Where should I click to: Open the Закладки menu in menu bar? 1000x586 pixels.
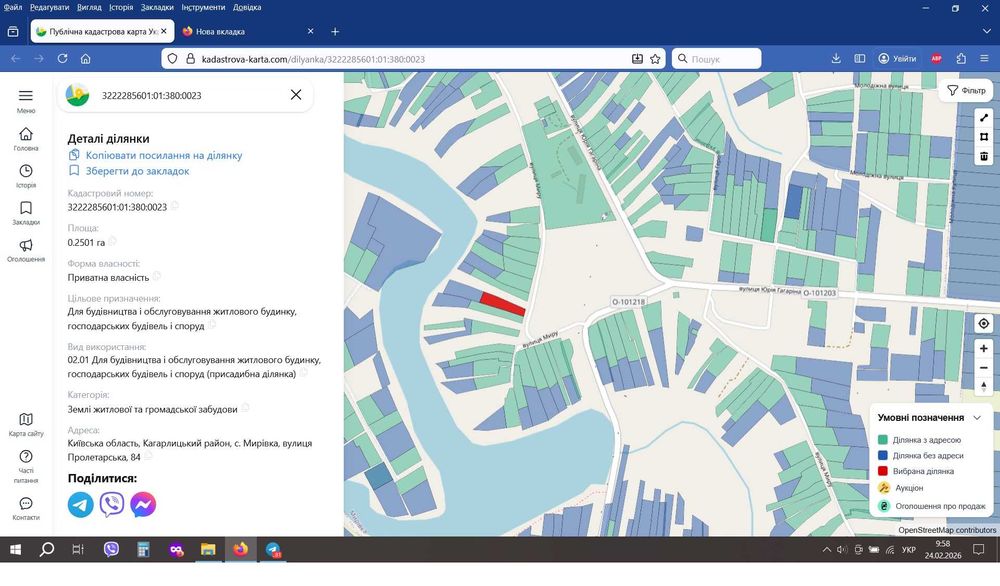click(156, 7)
